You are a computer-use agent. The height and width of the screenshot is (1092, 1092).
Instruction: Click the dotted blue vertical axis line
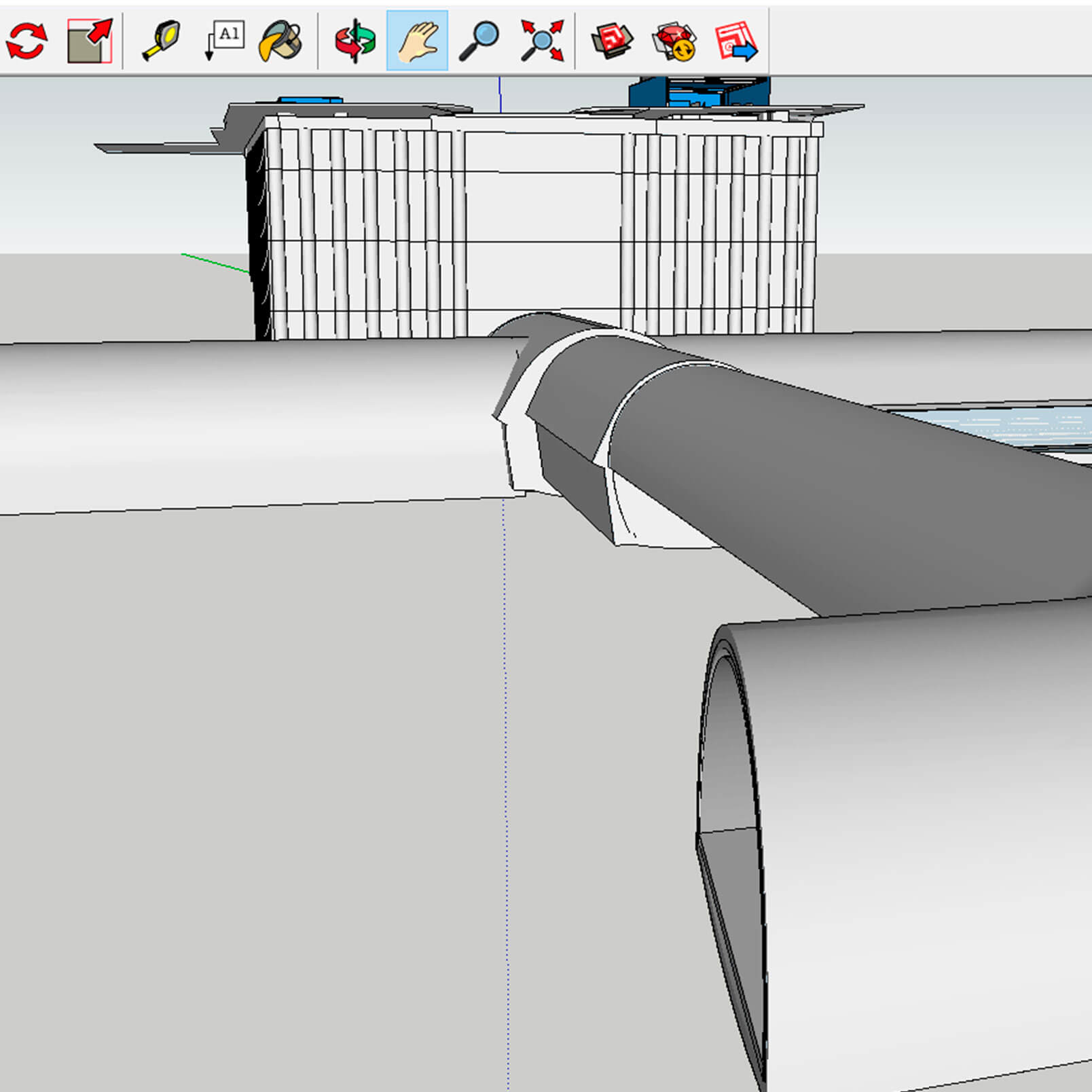tap(505, 795)
